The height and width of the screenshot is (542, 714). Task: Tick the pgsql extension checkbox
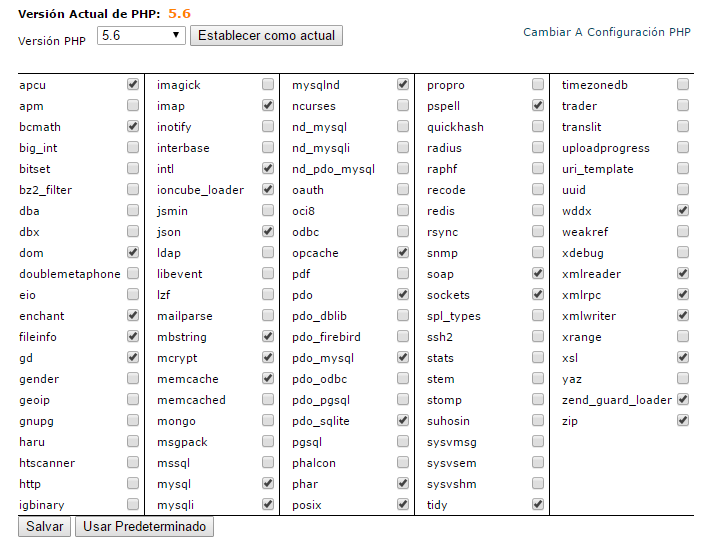pyautogui.click(x=403, y=442)
